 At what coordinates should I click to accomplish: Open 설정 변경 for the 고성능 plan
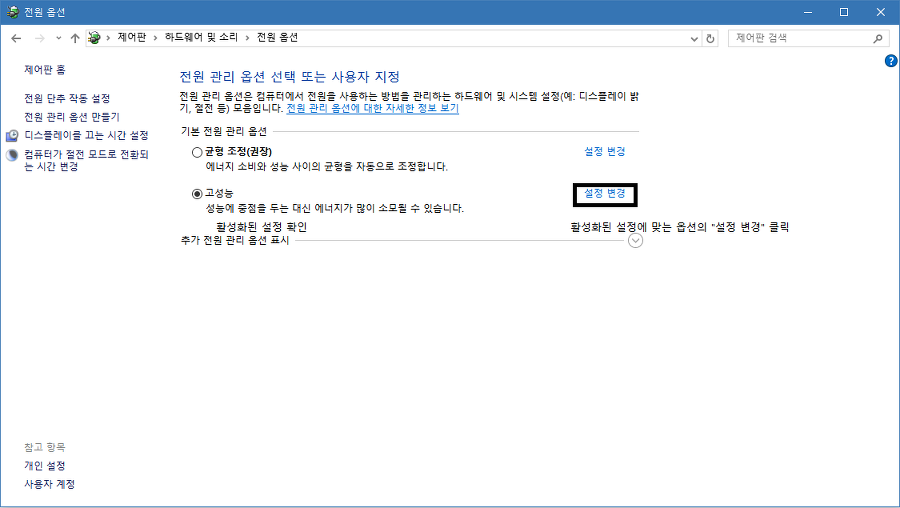point(605,193)
